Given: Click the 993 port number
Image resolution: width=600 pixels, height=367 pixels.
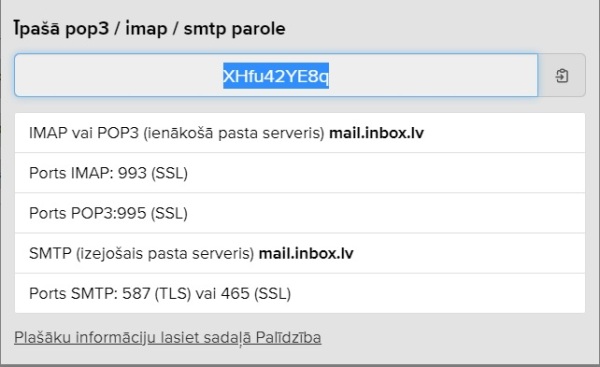Looking at the screenshot, I should 132,173.
